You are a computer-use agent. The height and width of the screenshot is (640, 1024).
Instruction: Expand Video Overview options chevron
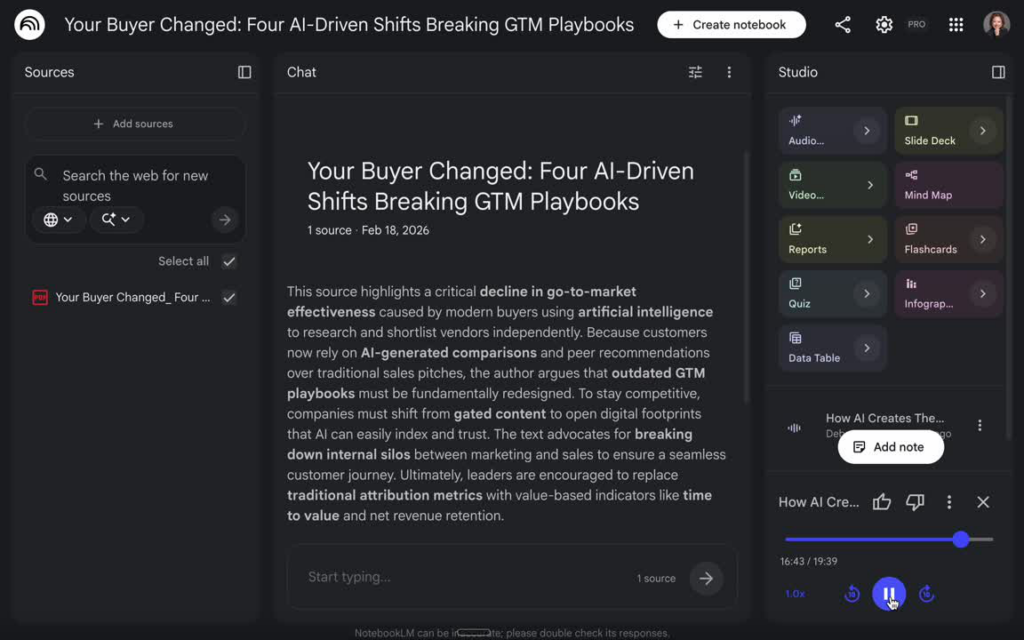pos(870,185)
